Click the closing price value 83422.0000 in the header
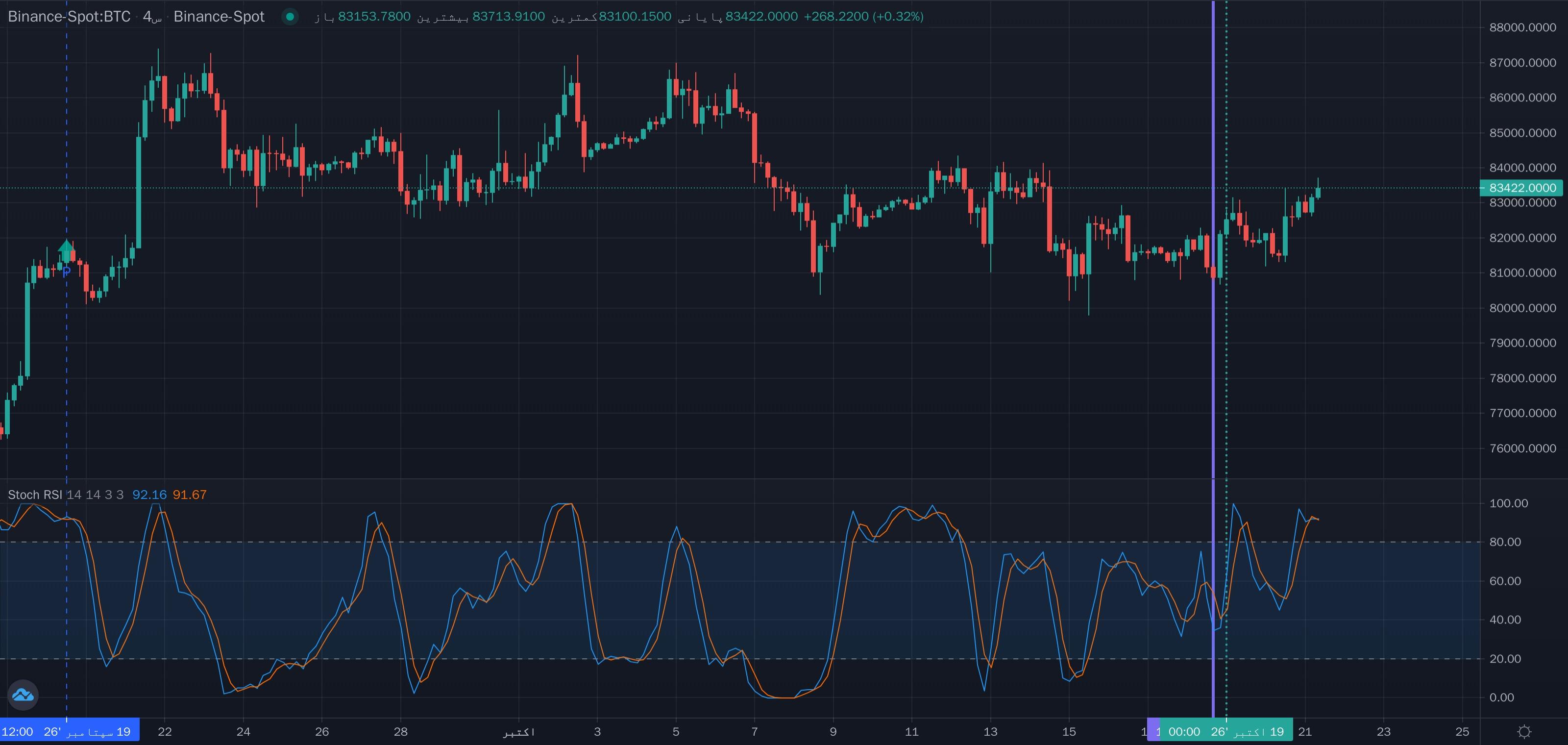This screenshot has width=1568, height=745. pyautogui.click(x=761, y=17)
